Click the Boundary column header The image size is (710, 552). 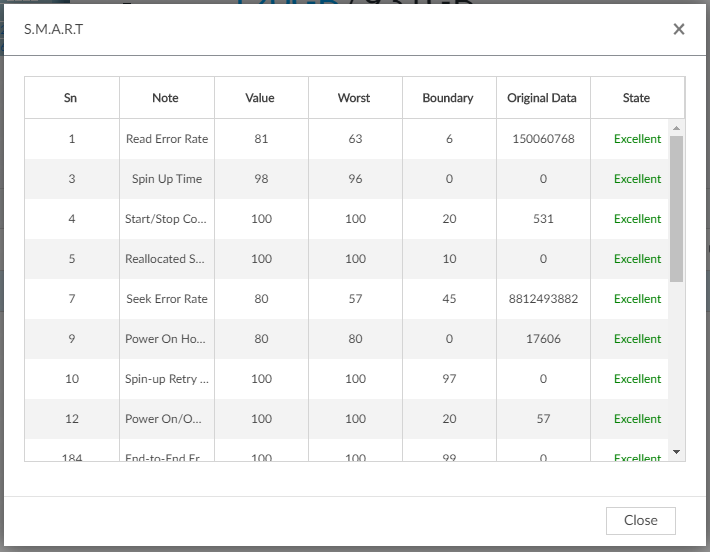pos(448,98)
